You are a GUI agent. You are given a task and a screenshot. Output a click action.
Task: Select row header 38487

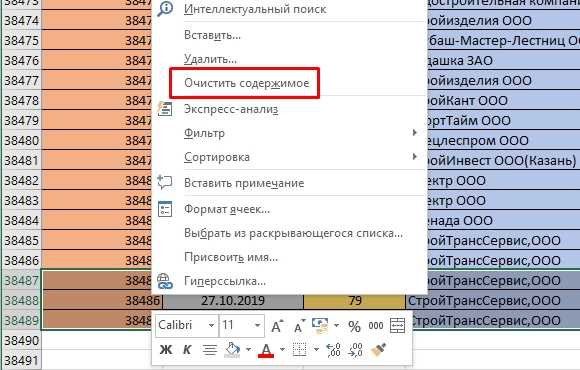pyautogui.click(x=21, y=280)
